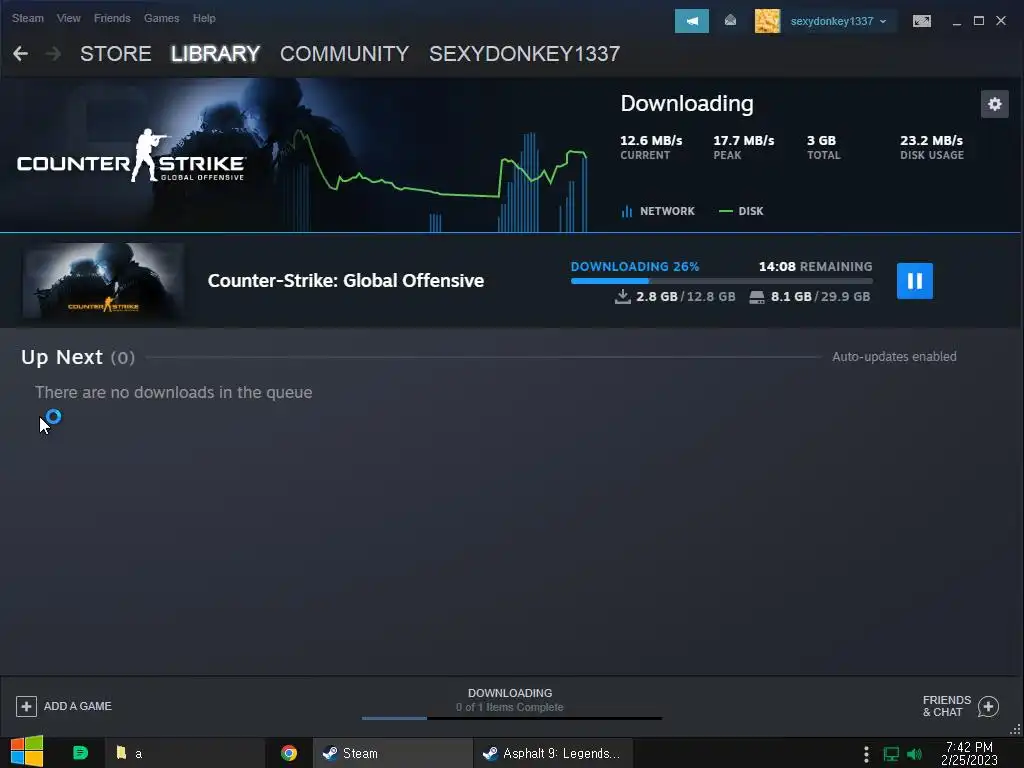Viewport: 1024px width, 768px height.
Task: Go to the COMMUNITY tab
Action: point(344,54)
